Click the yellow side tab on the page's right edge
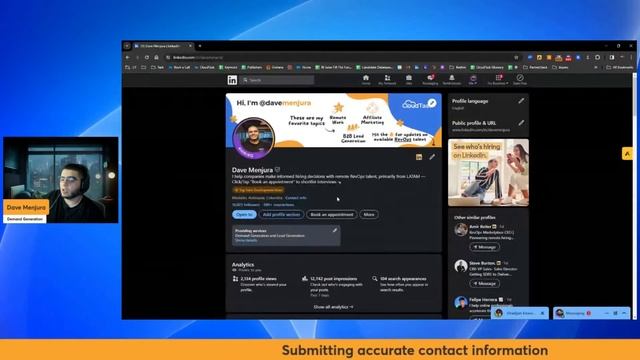 coord(627,153)
